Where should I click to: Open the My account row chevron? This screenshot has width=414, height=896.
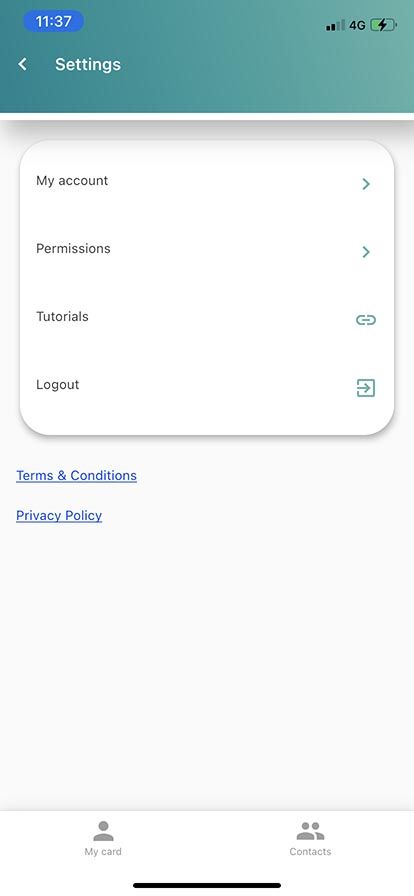366,184
